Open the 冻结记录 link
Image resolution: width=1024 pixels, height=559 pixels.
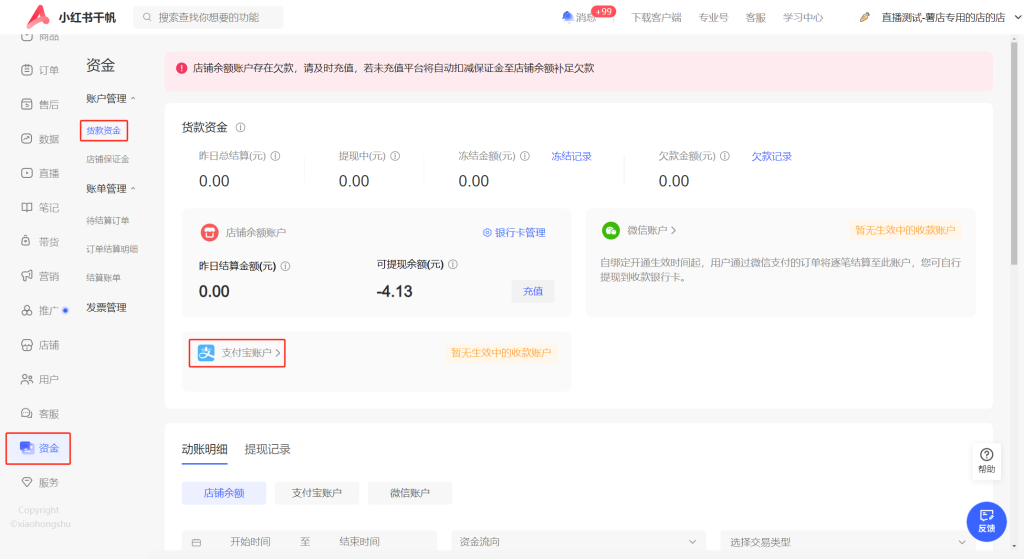[571, 157]
